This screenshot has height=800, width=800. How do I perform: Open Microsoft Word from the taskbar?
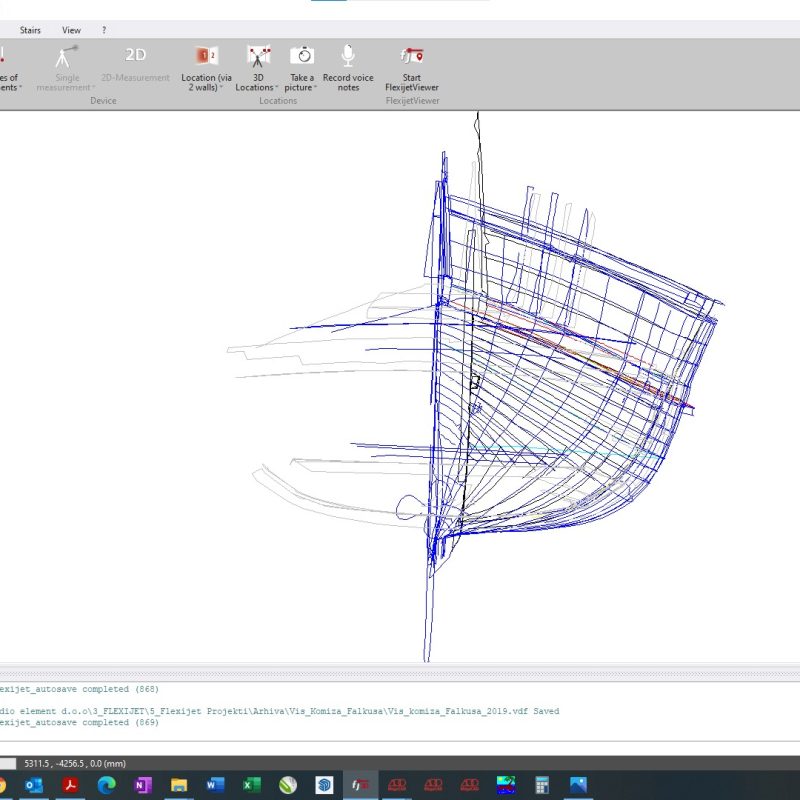click(x=215, y=785)
